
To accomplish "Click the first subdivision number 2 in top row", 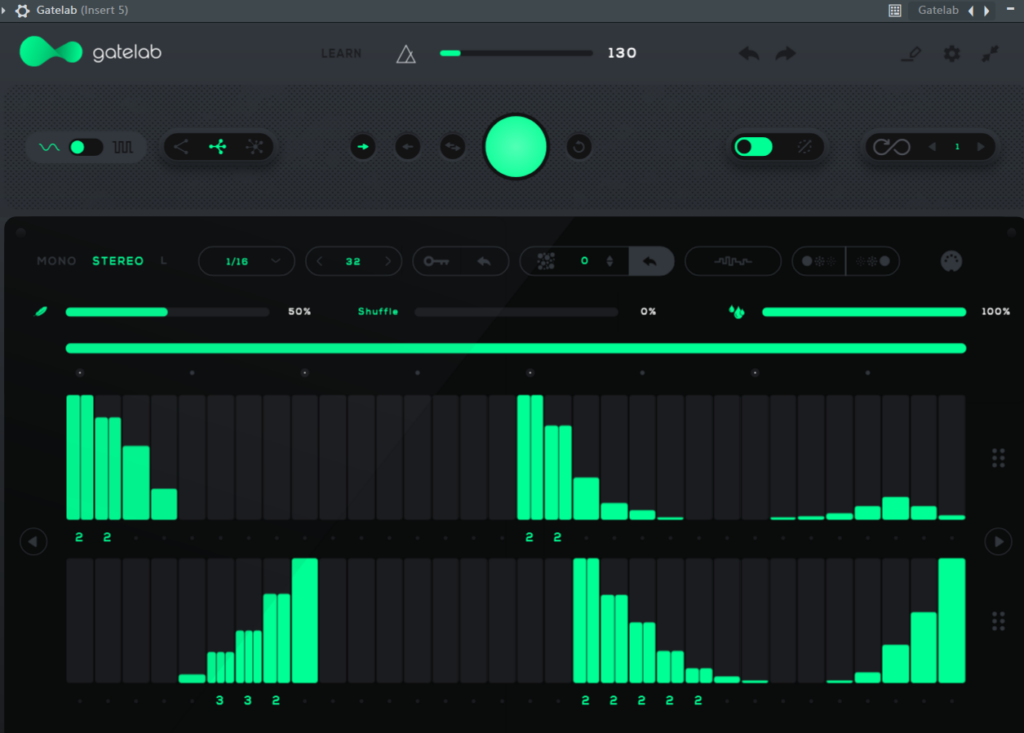I will [x=79, y=537].
